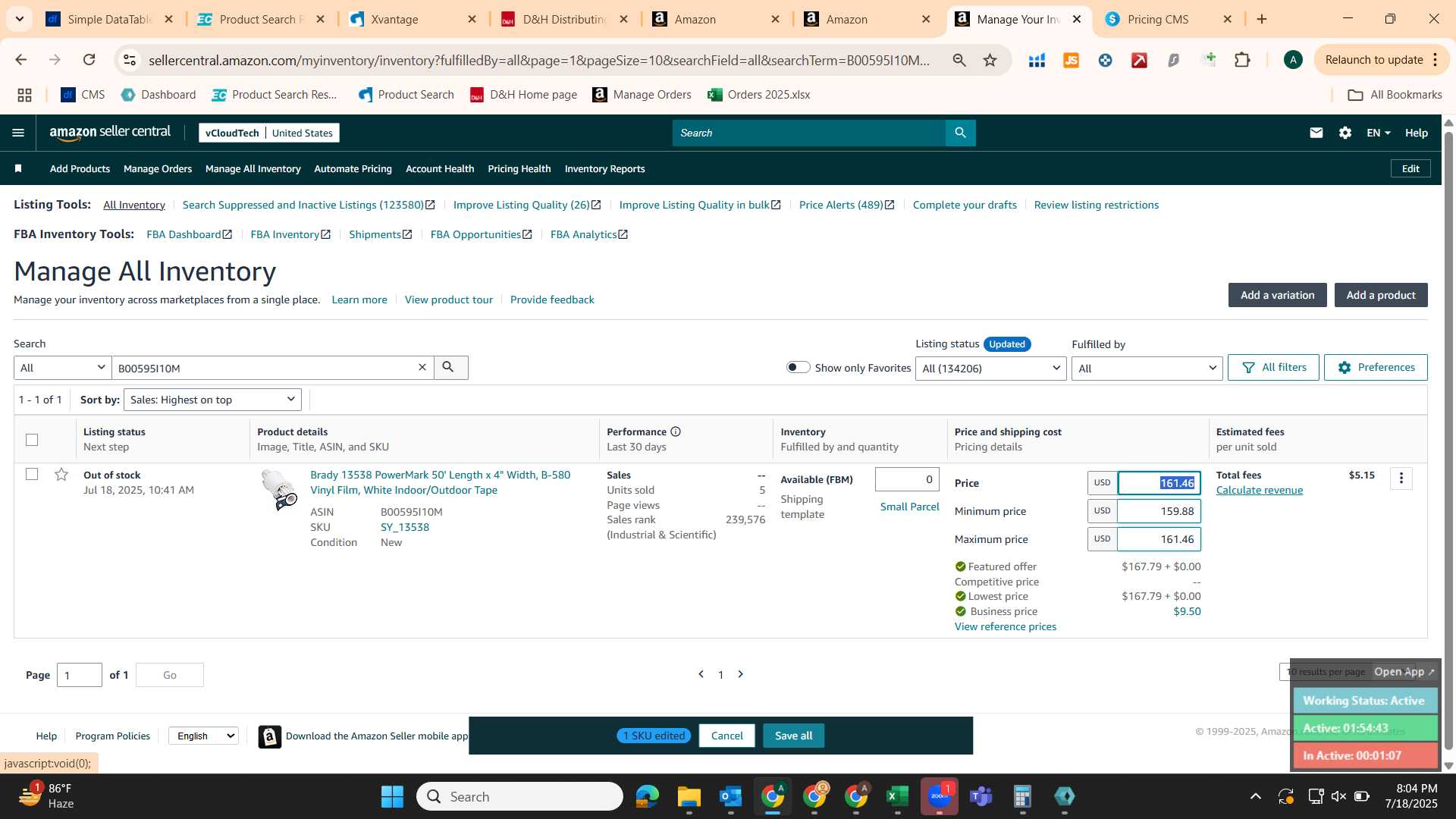
Task: Click the Maximum price field 161.46
Action: pos(1159,539)
